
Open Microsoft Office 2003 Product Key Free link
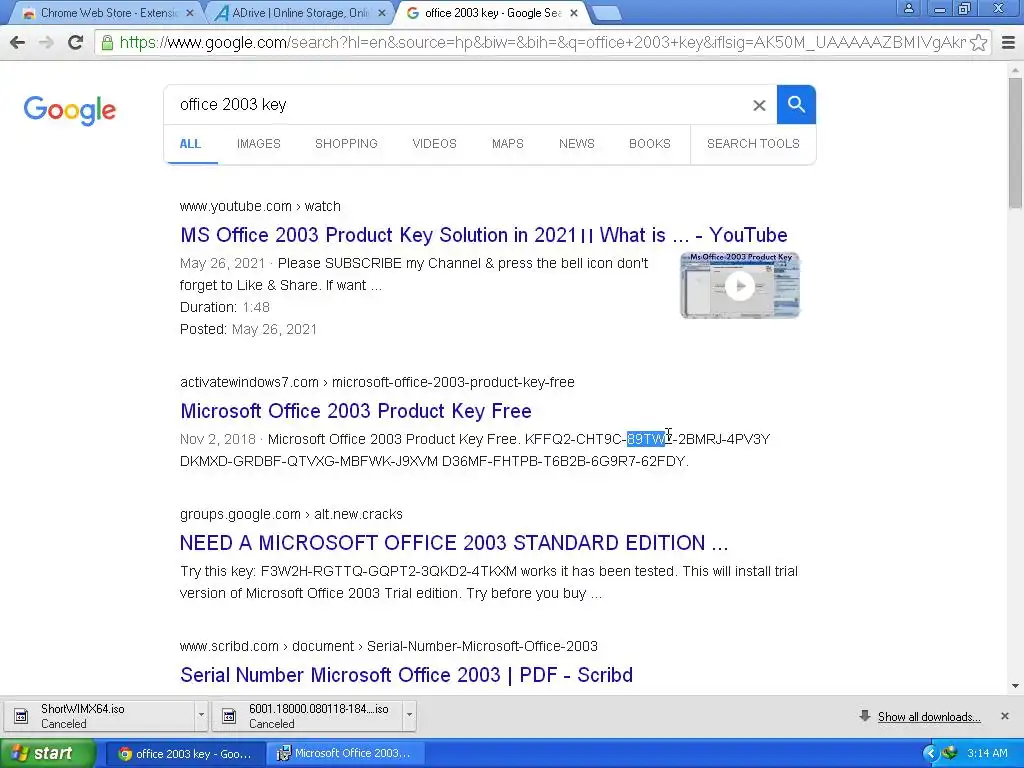(x=356, y=411)
